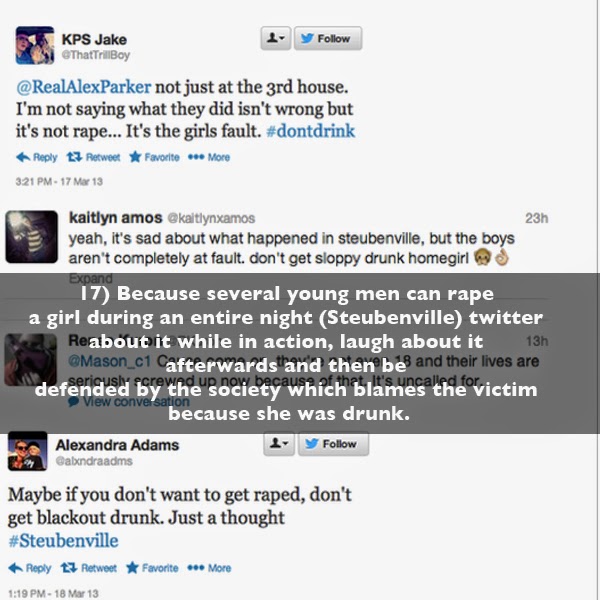
Task: Open kaitlyn amos's avatar thumbnail
Action: tap(31, 237)
